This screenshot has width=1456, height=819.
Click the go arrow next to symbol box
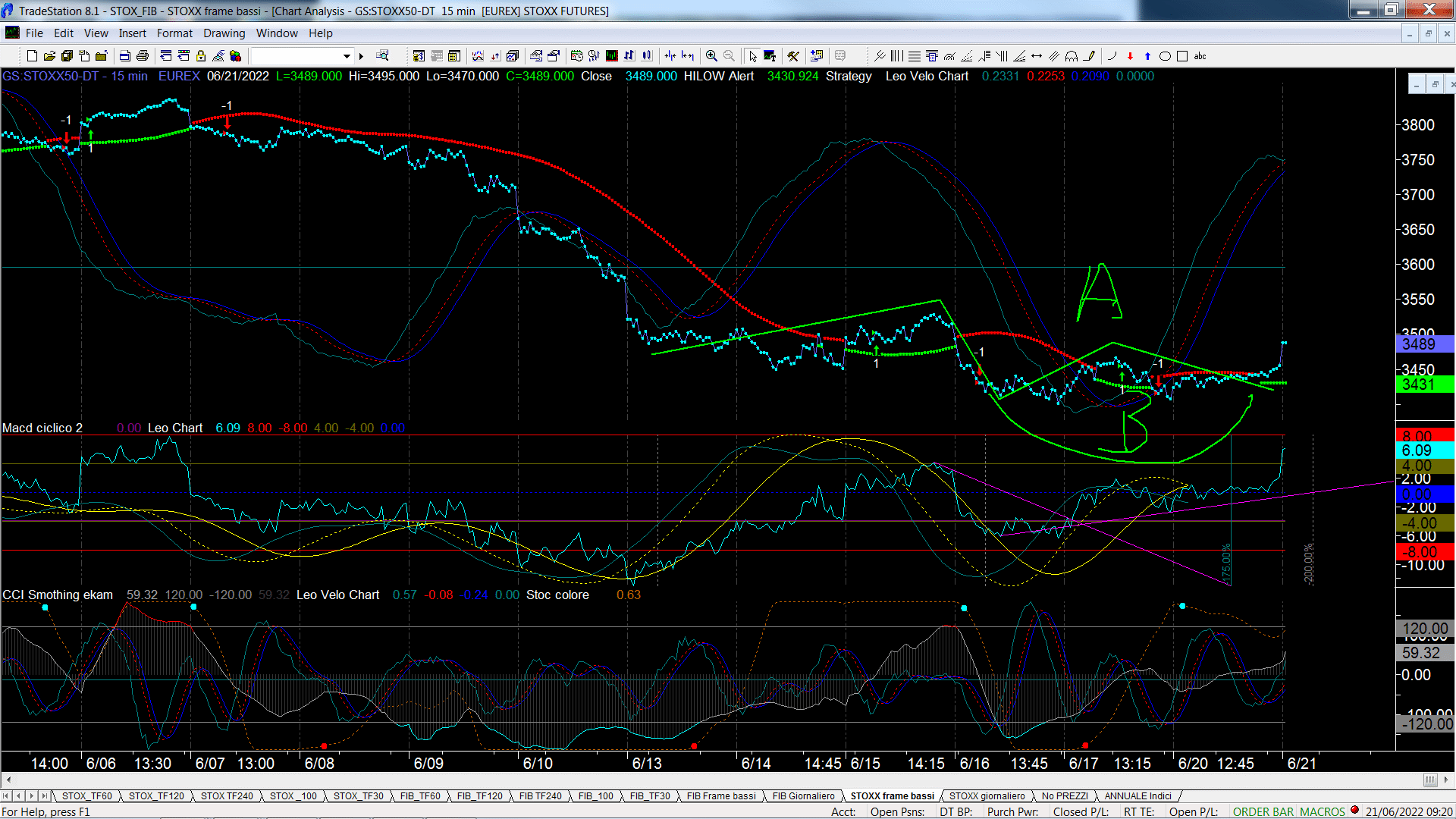[x=362, y=56]
